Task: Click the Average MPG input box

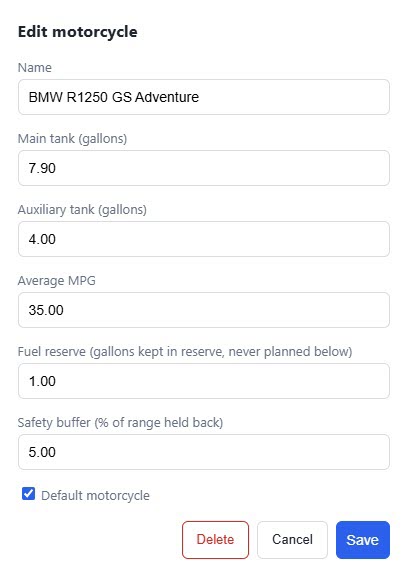Action: [204, 310]
